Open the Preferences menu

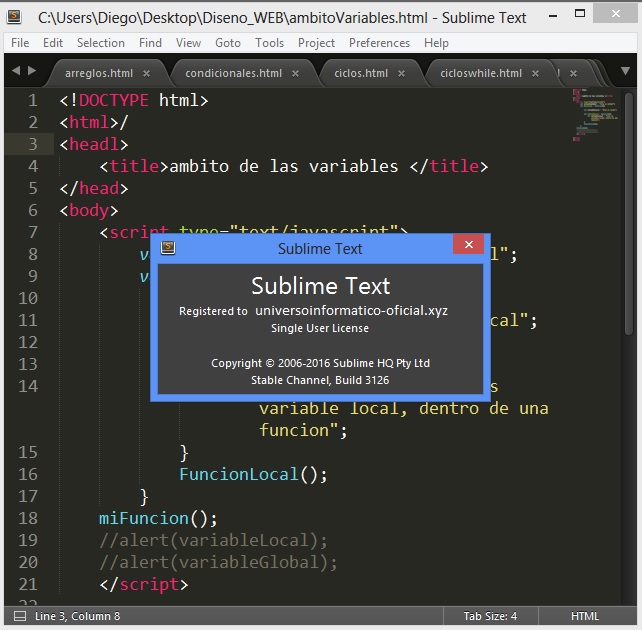click(x=379, y=43)
